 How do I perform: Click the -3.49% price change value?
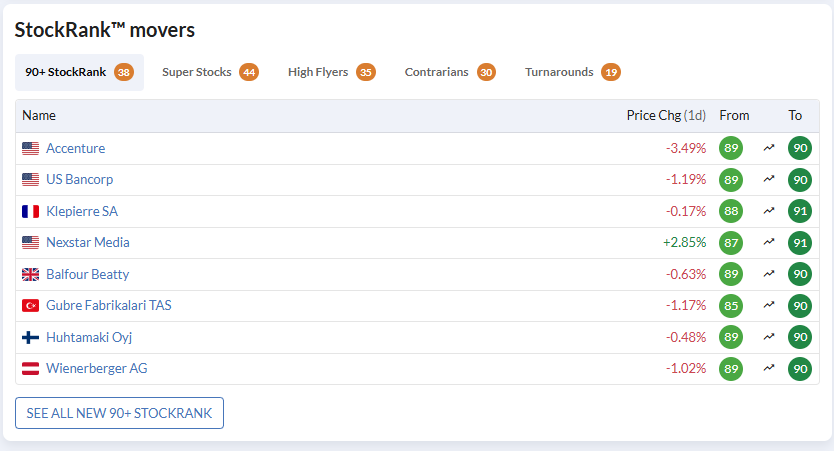686,148
